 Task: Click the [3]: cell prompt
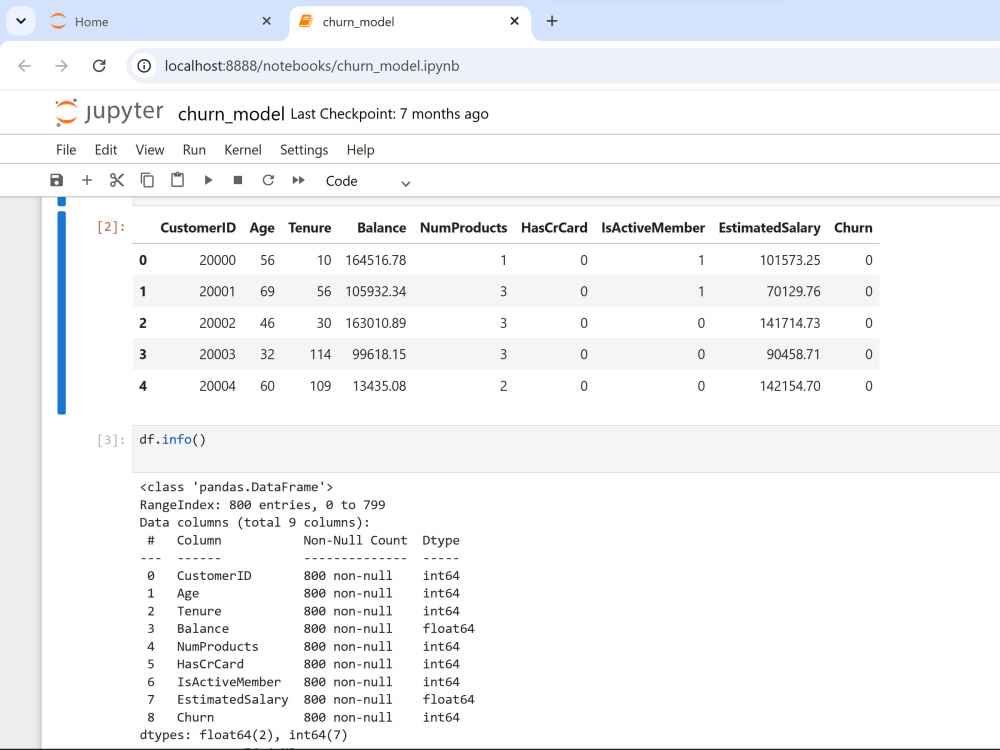pyautogui.click(x=111, y=440)
